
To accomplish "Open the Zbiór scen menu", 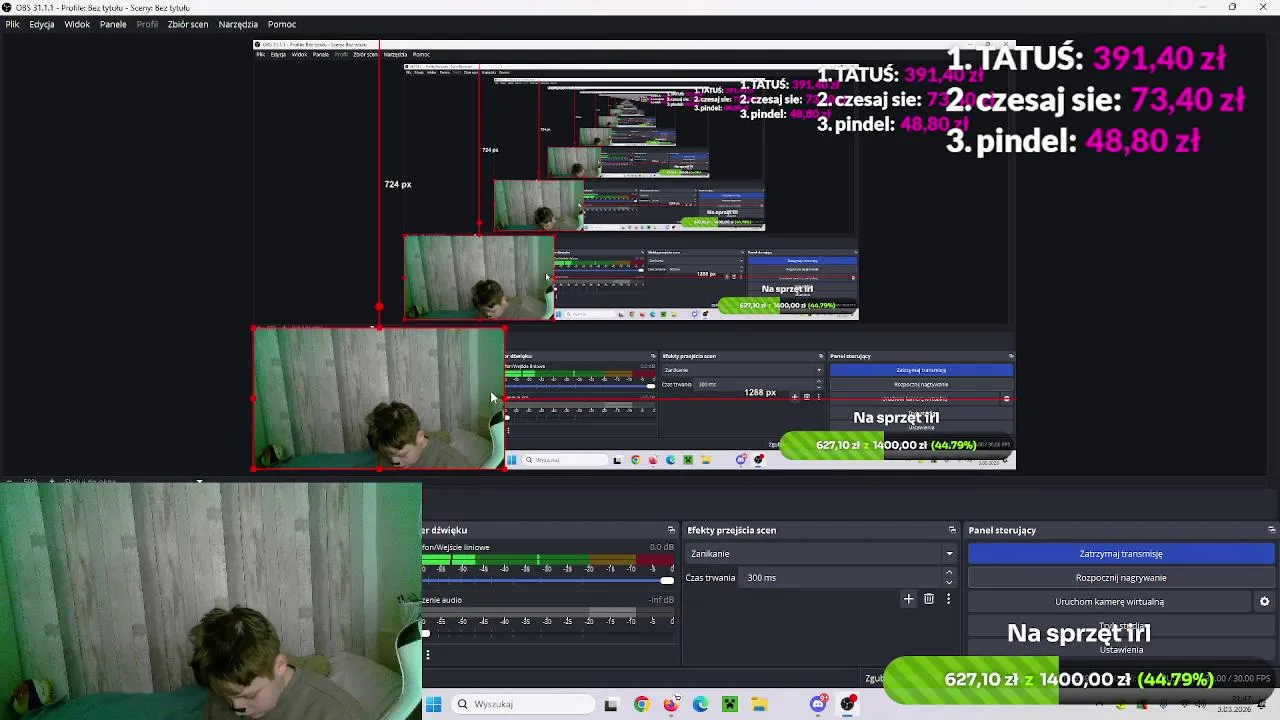I will click(188, 24).
